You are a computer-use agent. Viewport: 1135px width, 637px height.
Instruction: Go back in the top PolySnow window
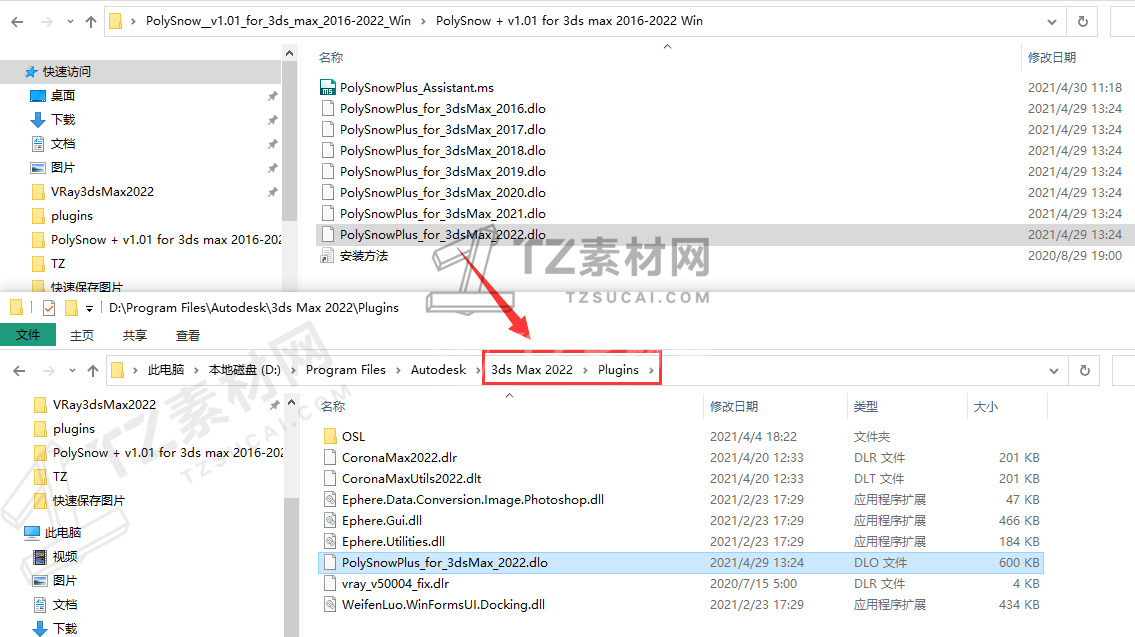17,22
